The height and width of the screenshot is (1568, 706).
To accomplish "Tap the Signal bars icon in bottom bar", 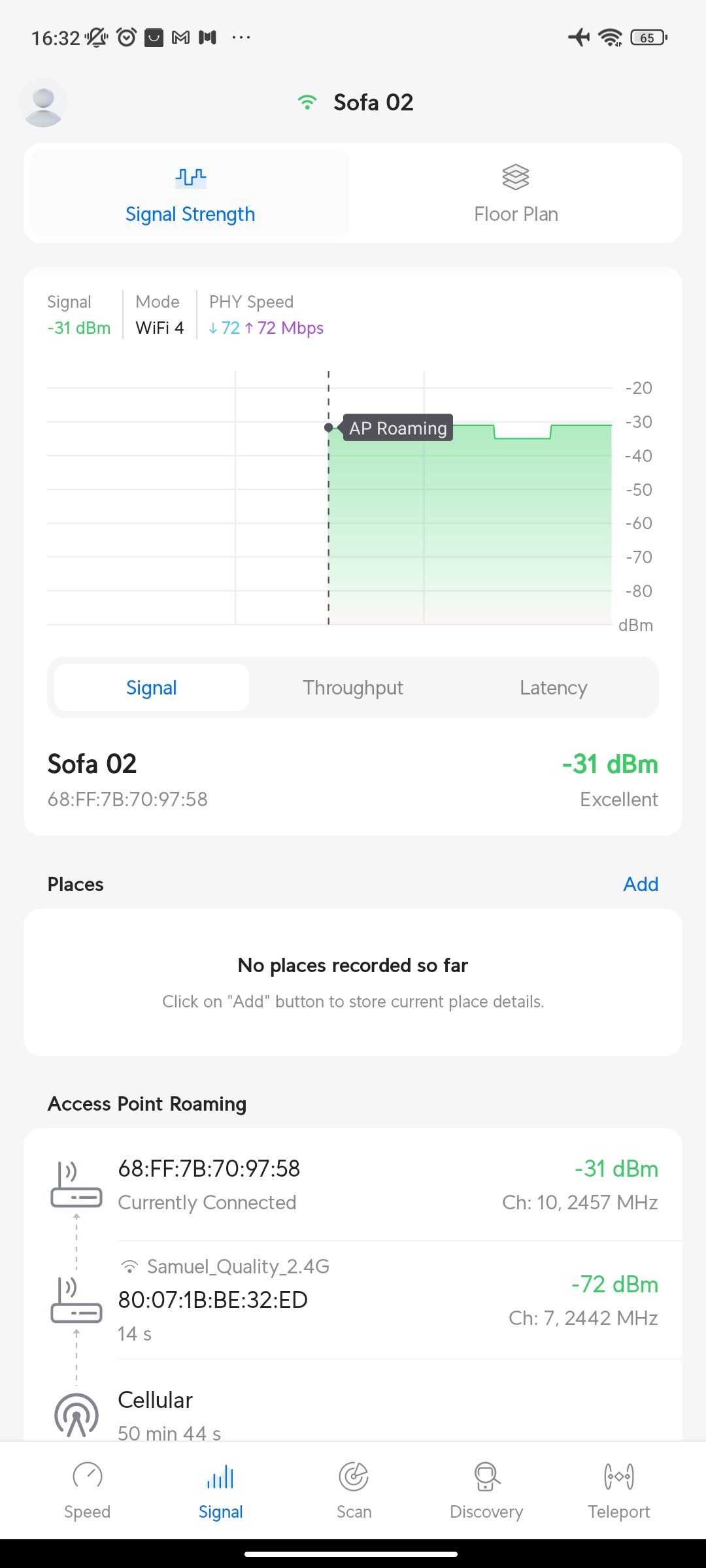I will point(221,1476).
